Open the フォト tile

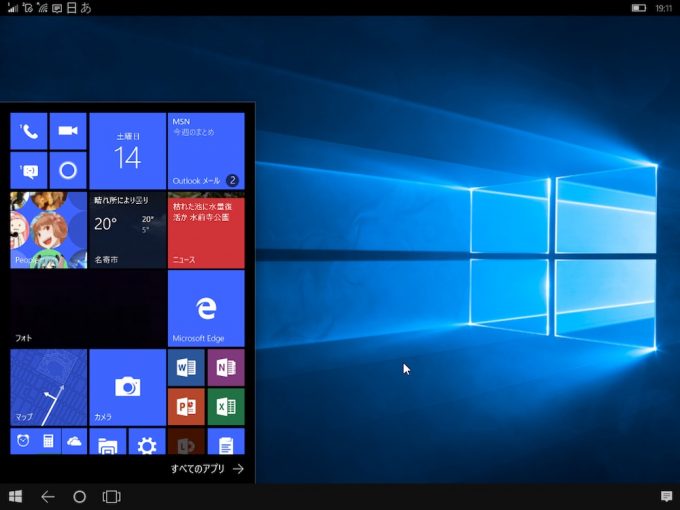pyautogui.click(x=88, y=309)
